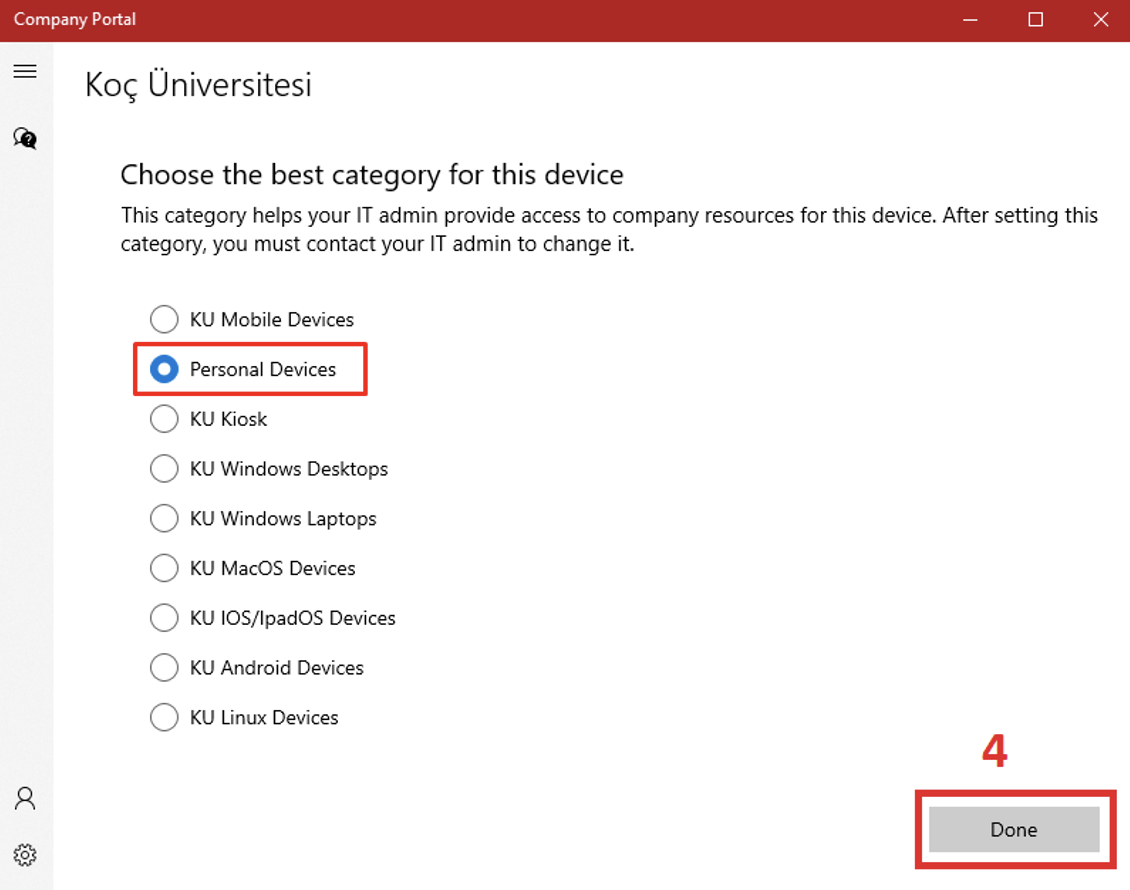This screenshot has width=1130, height=890.
Task: Minimize the Company Portal window
Action: pyautogui.click(x=969, y=18)
